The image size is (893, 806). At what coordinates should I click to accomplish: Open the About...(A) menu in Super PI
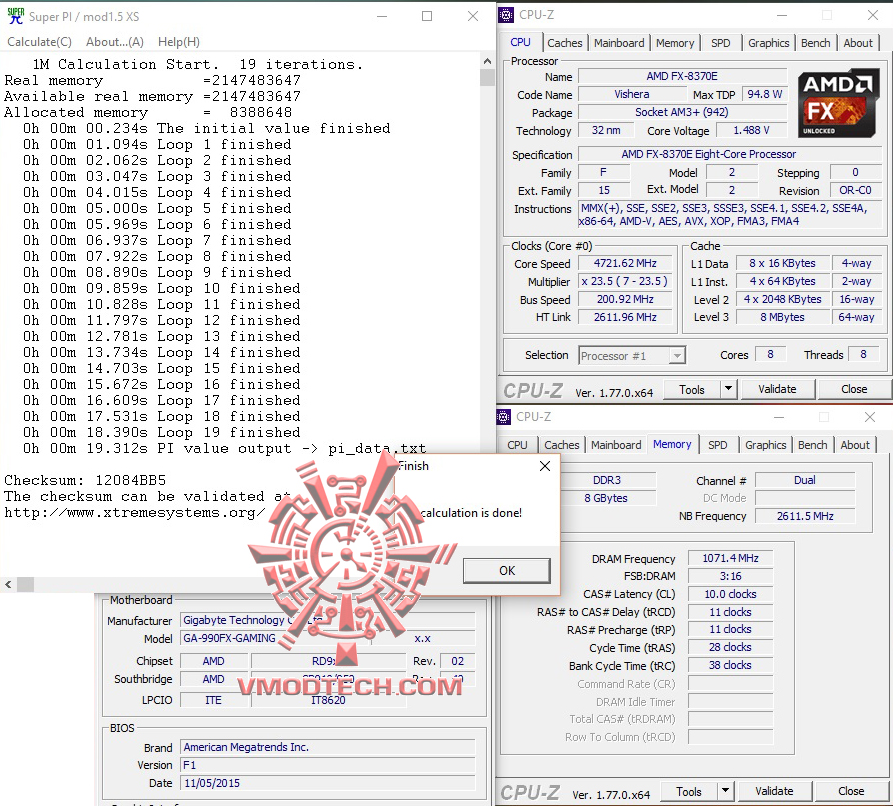point(115,42)
